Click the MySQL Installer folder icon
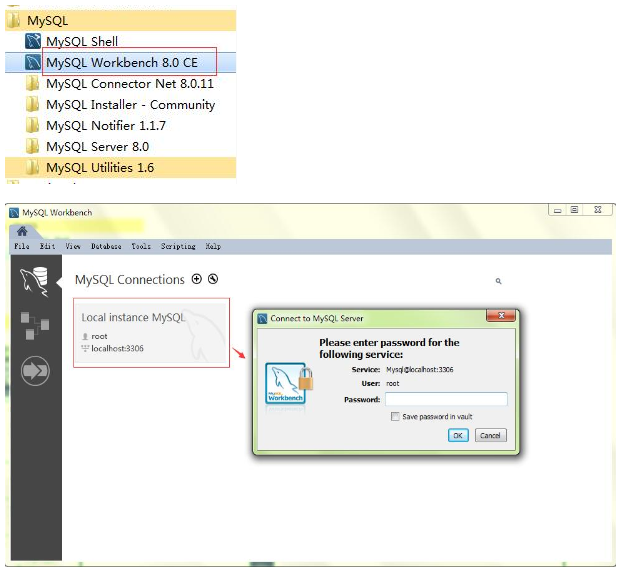This screenshot has width=620, height=571. (32, 104)
